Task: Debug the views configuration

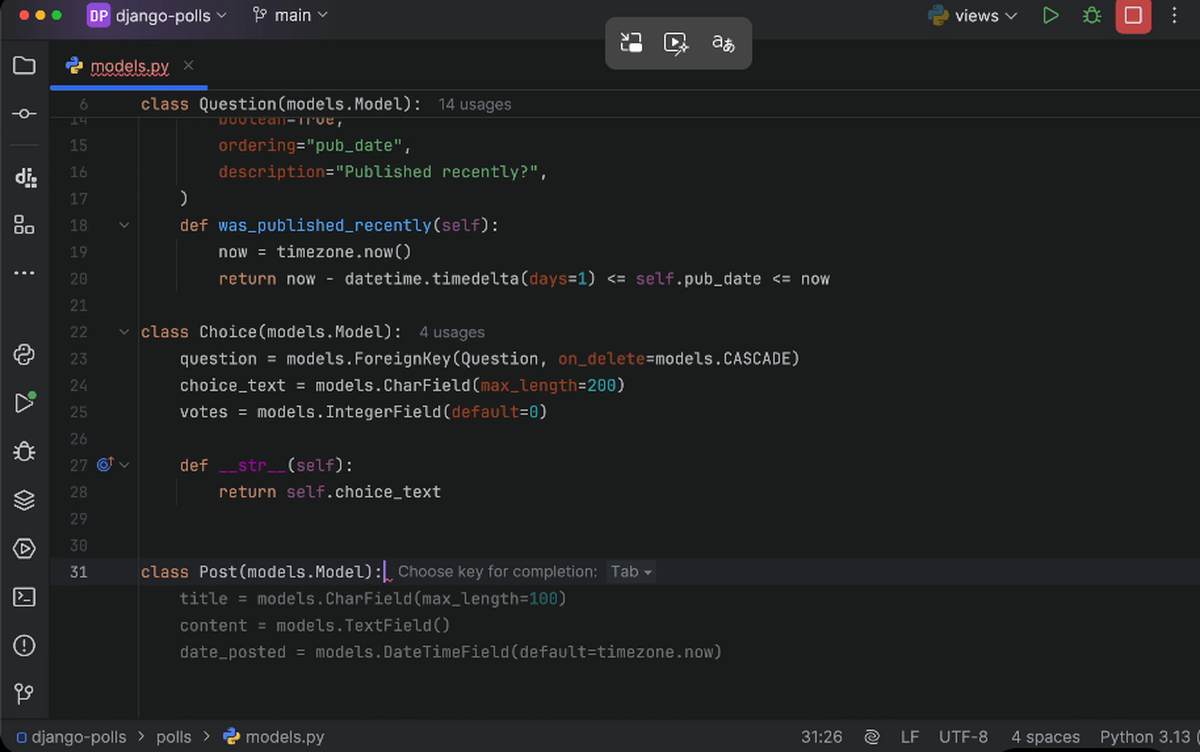Action: [1092, 16]
